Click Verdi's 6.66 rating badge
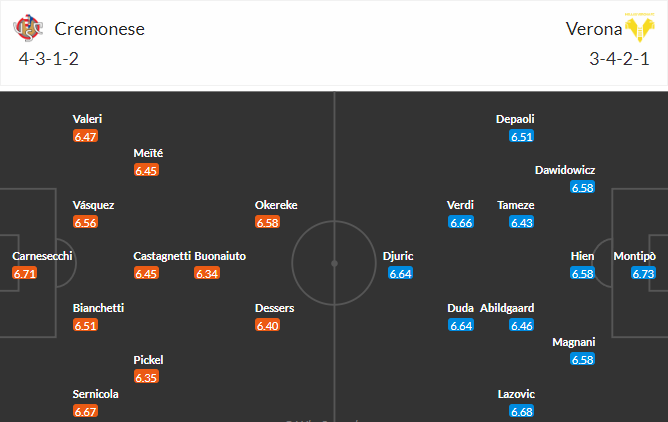Screen dimensions: 668x422 (x=461, y=222)
